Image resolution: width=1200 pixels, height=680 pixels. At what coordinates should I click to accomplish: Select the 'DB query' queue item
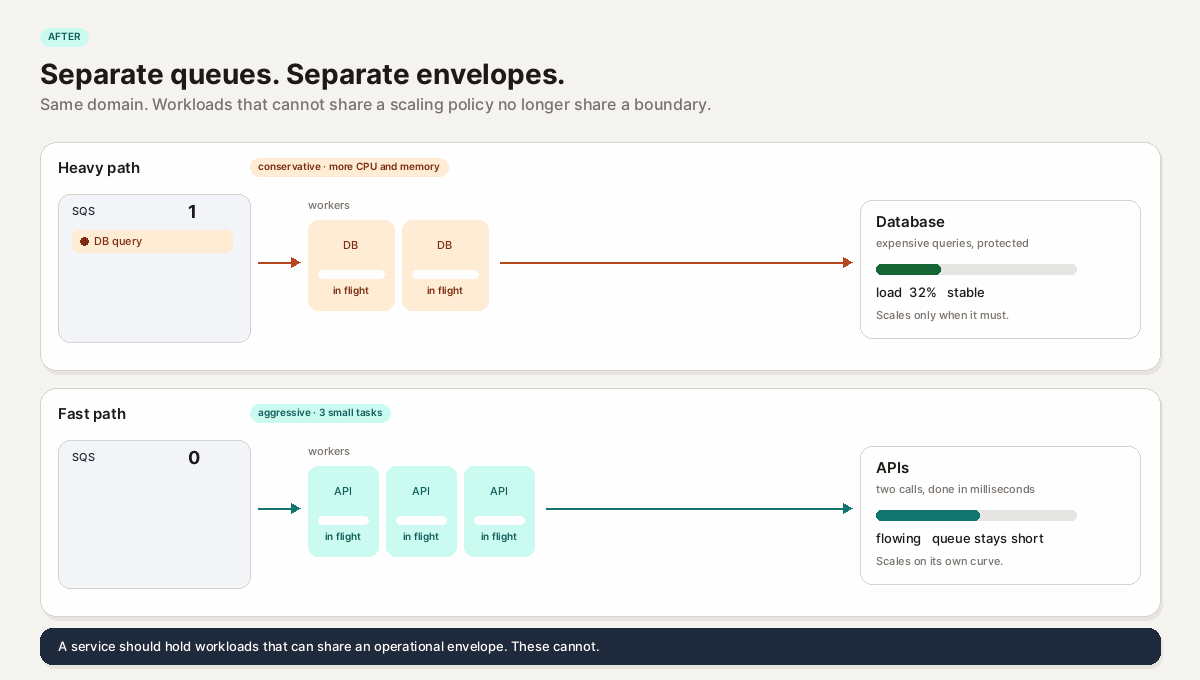coord(152,241)
